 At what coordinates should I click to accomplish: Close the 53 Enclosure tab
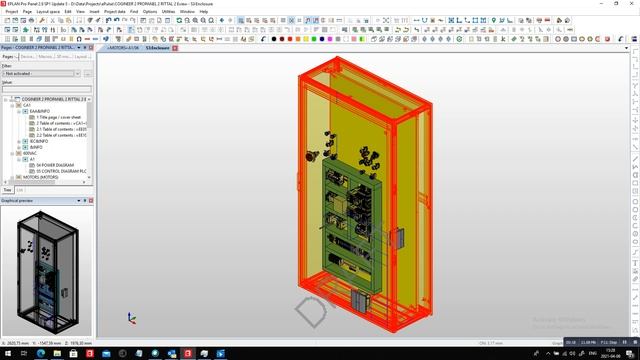point(175,48)
